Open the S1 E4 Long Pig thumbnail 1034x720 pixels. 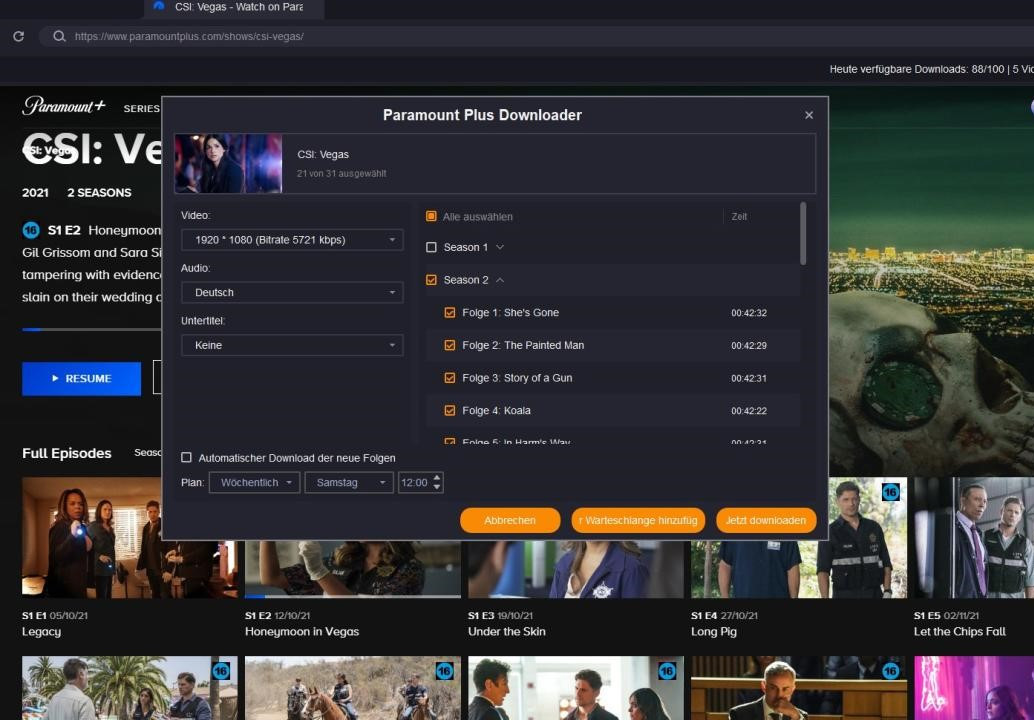pyautogui.click(x=799, y=537)
